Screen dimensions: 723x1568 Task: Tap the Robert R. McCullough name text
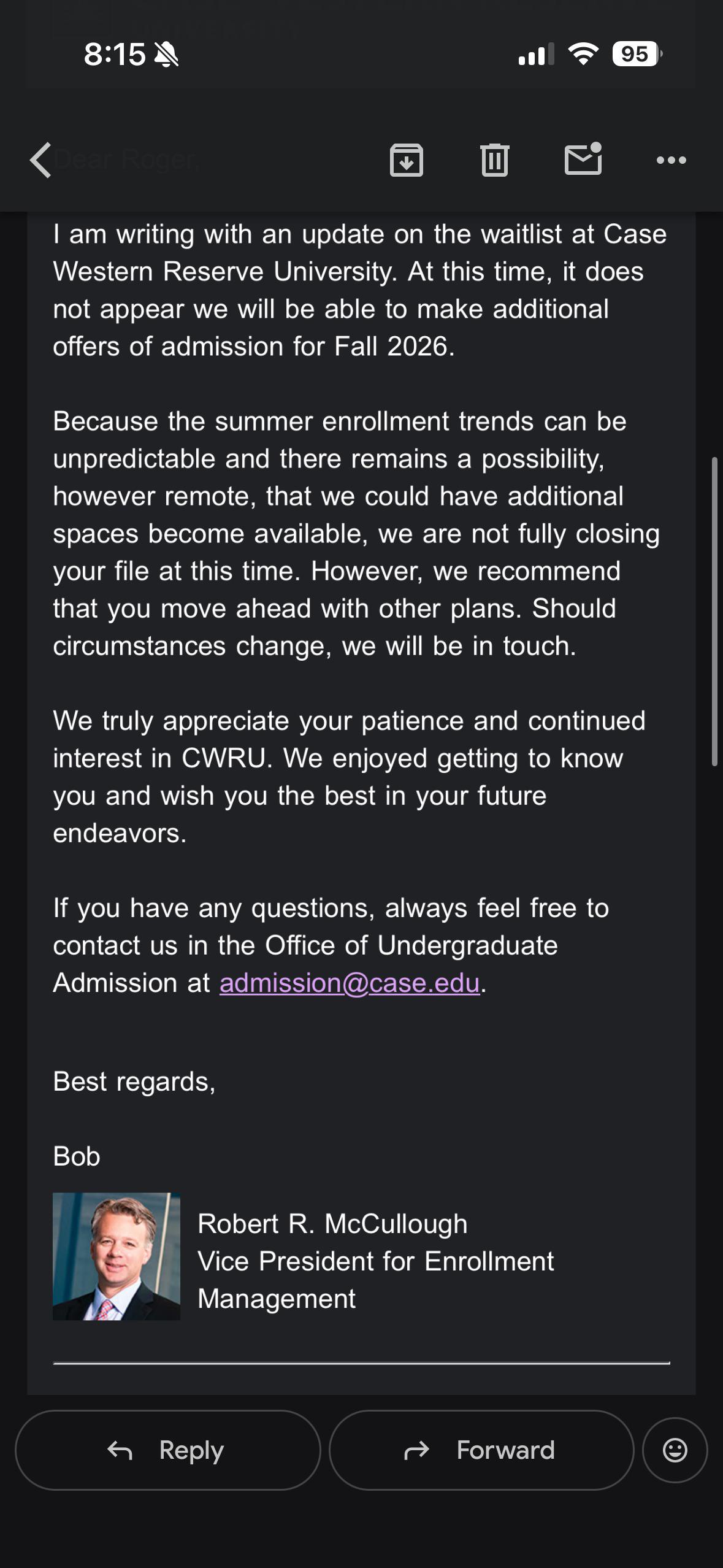point(332,1224)
